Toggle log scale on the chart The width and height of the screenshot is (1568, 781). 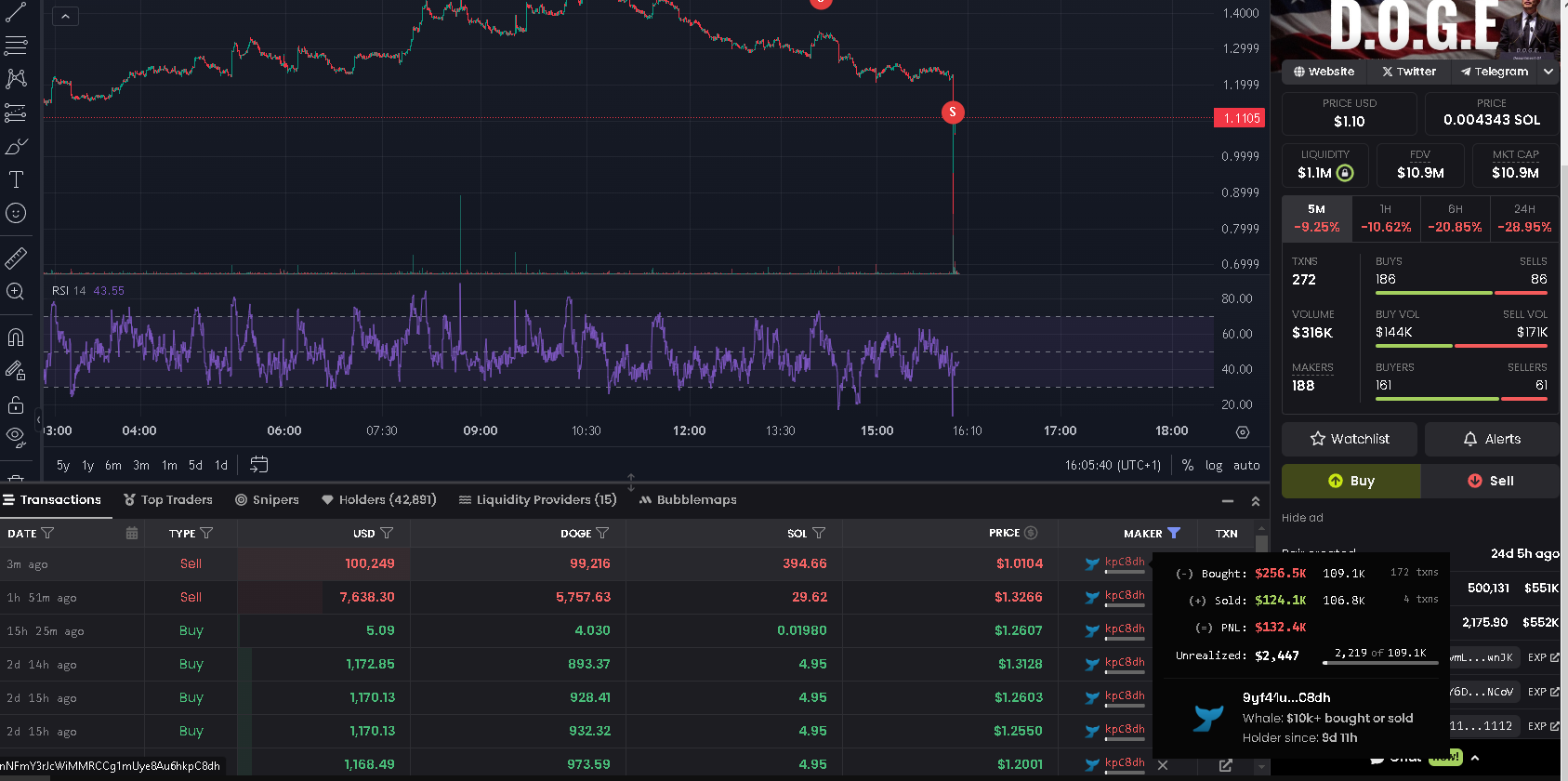point(1214,465)
